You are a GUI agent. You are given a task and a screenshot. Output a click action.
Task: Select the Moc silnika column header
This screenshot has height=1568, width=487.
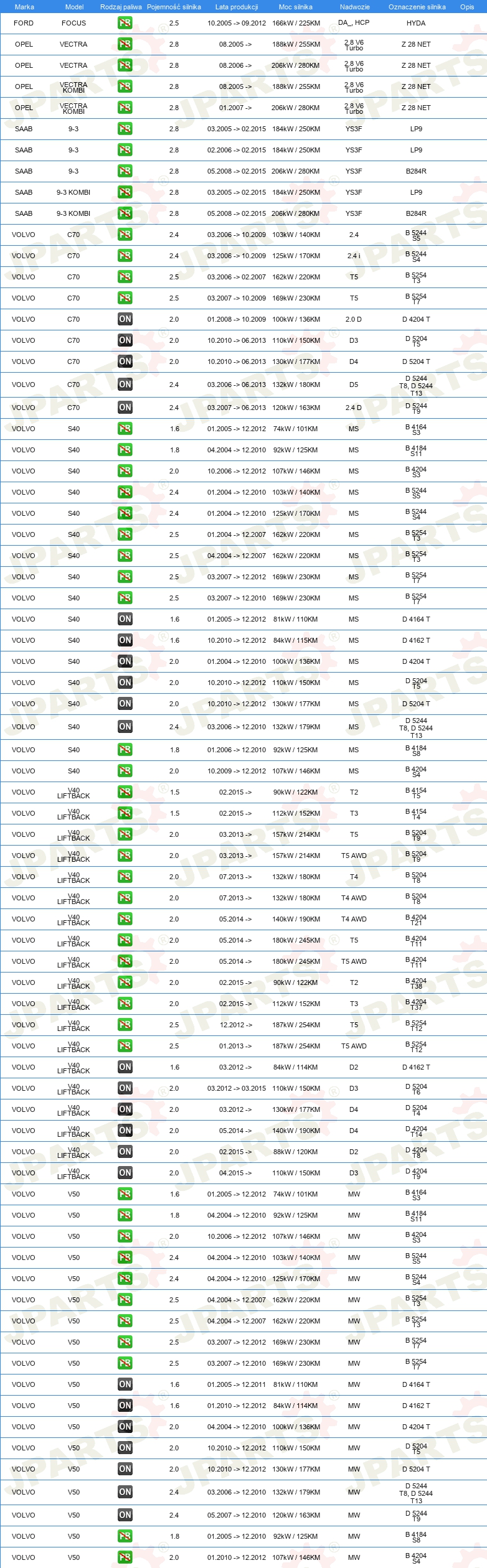[x=296, y=7]
